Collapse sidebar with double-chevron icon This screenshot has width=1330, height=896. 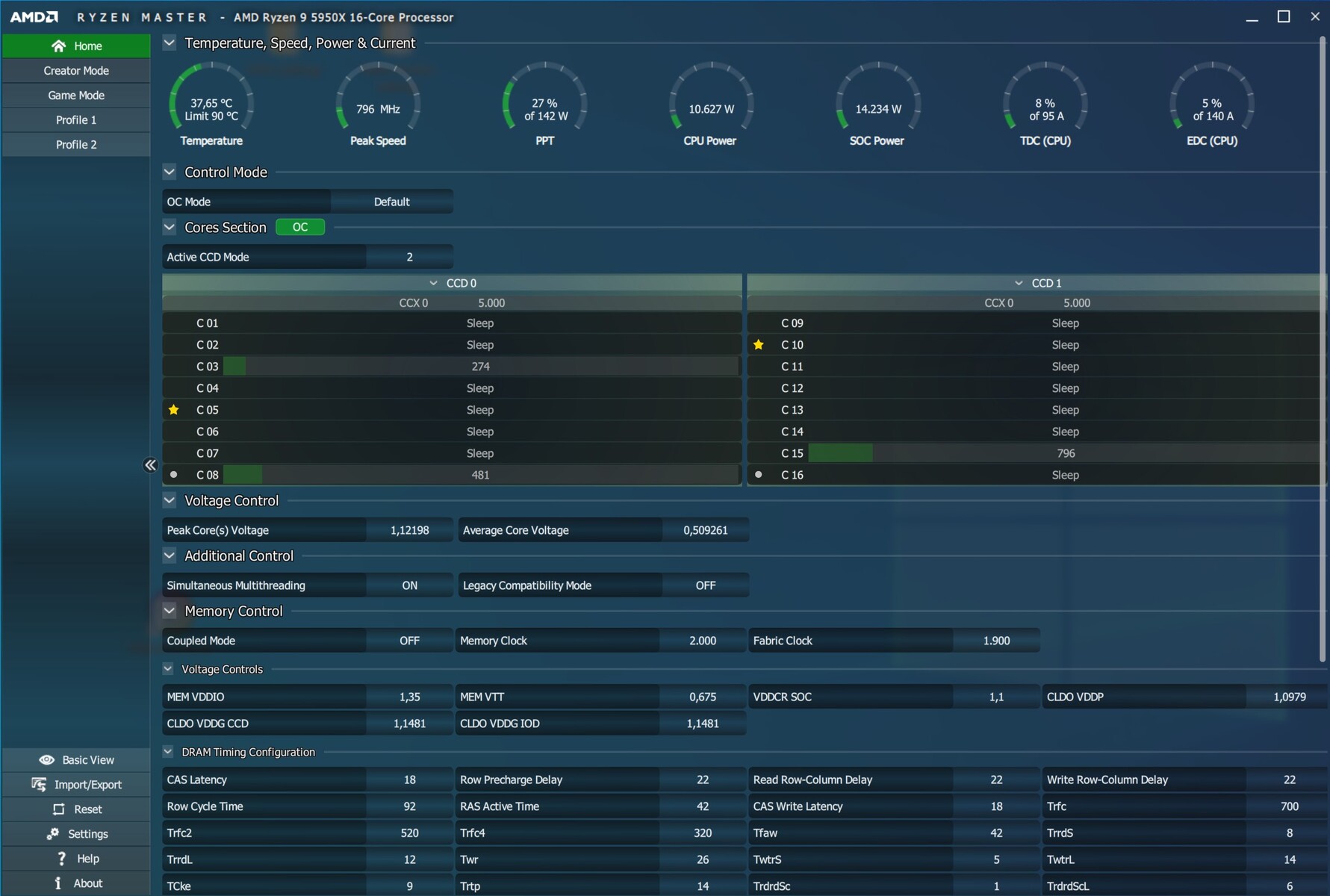150,465
